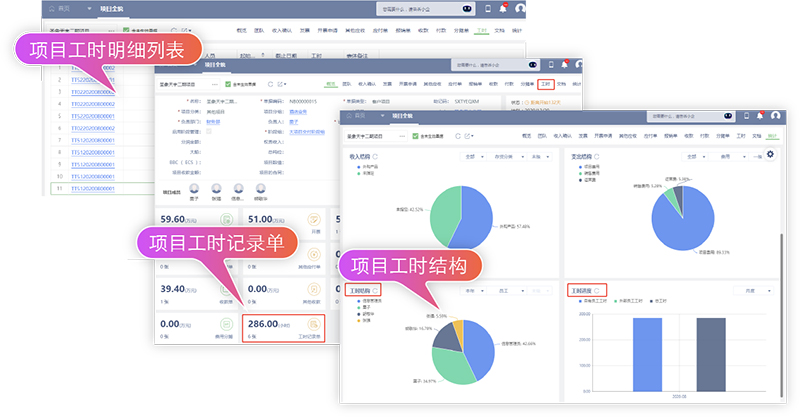Expand the arrow beside home in front window header
This screenshot has width=800, height=417.
tap(382, 116)
